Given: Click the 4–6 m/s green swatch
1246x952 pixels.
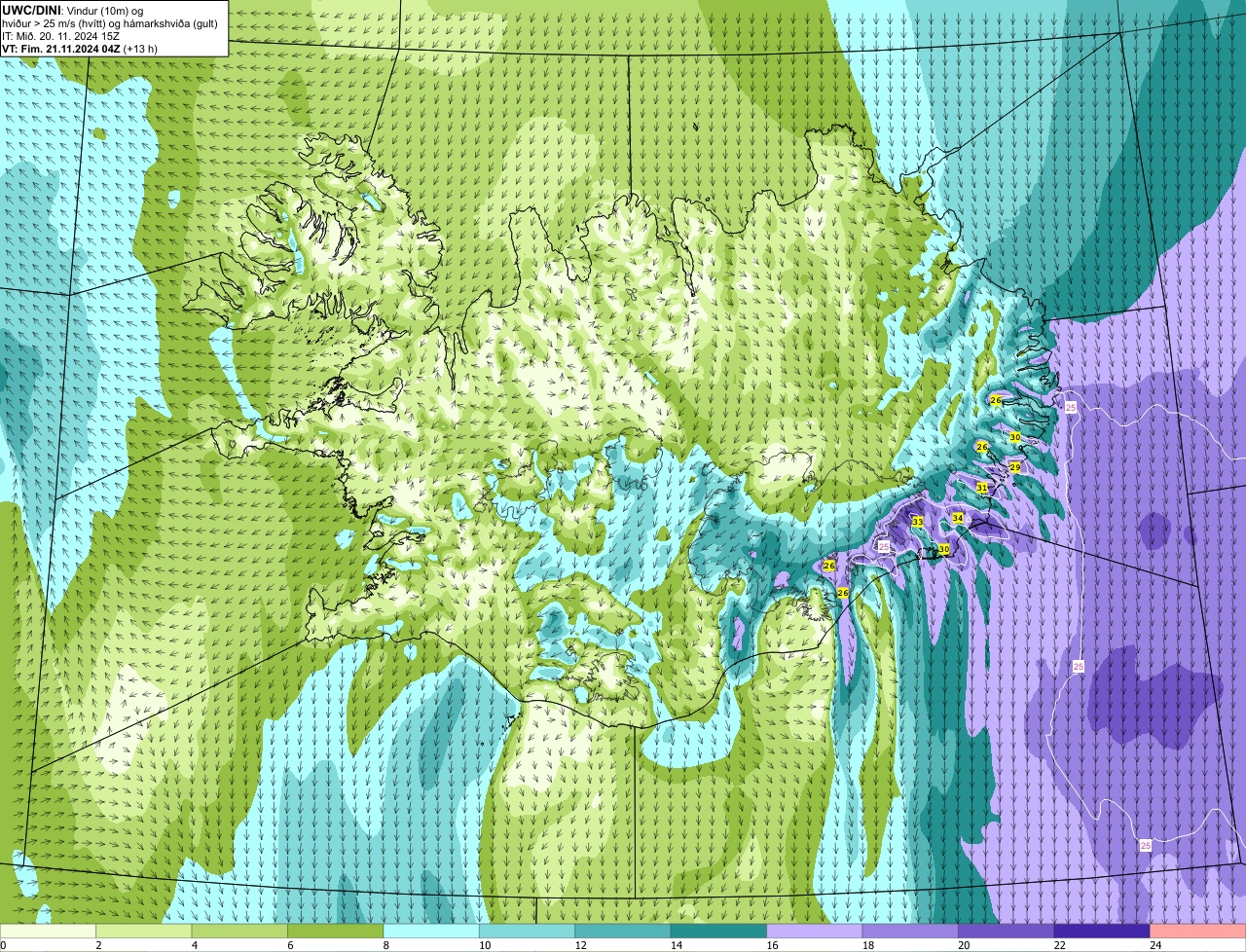Looking at the screenshot, I should point(239,931).
